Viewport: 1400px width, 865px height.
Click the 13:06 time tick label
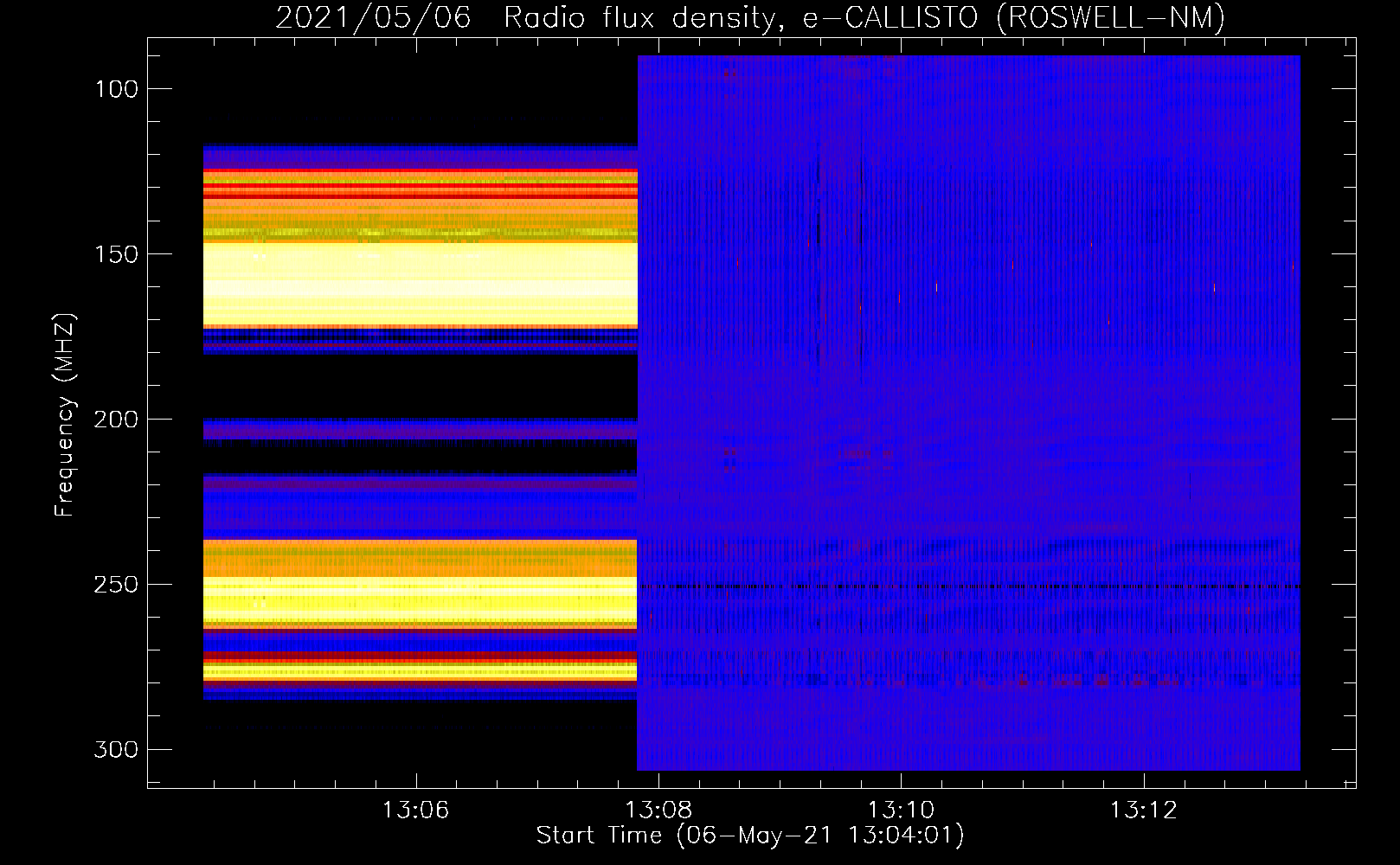point(416,811)
